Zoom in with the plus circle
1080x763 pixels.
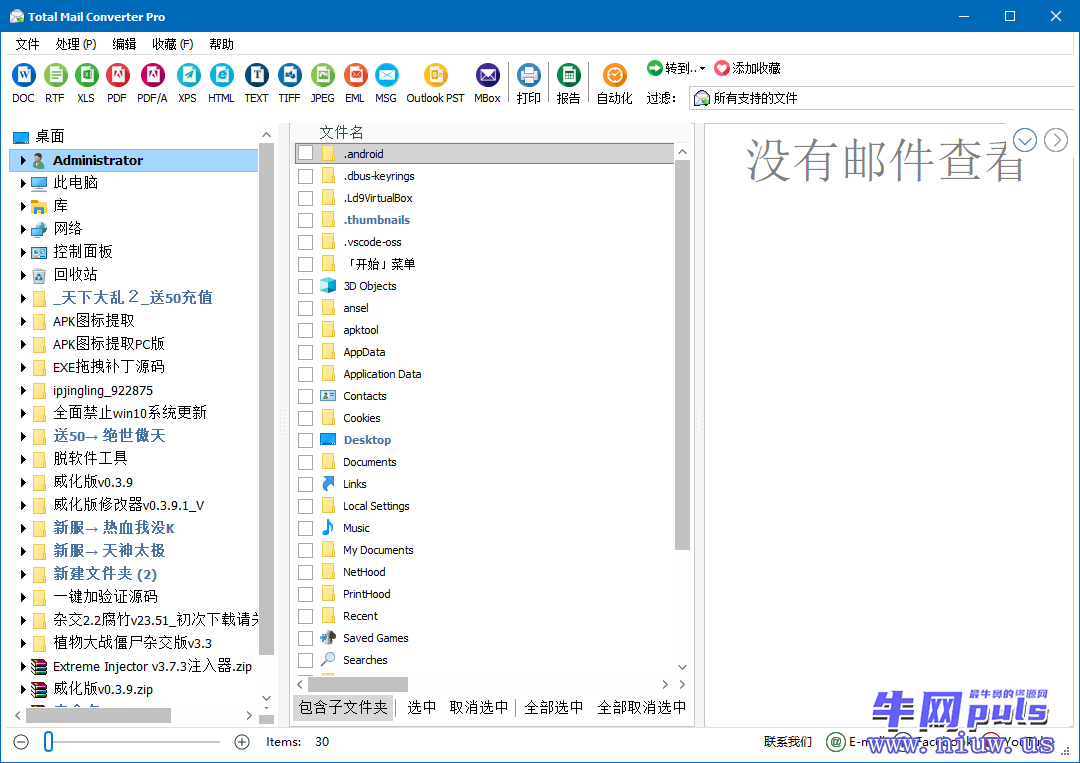click(242, 742)
